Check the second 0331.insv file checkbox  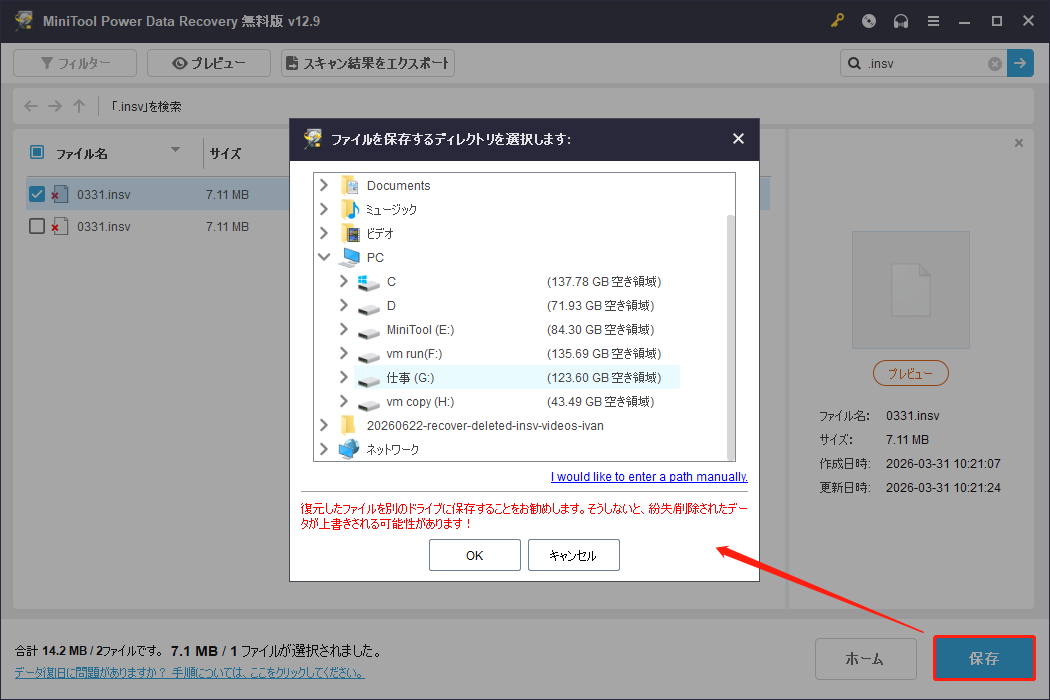point(37,226)
